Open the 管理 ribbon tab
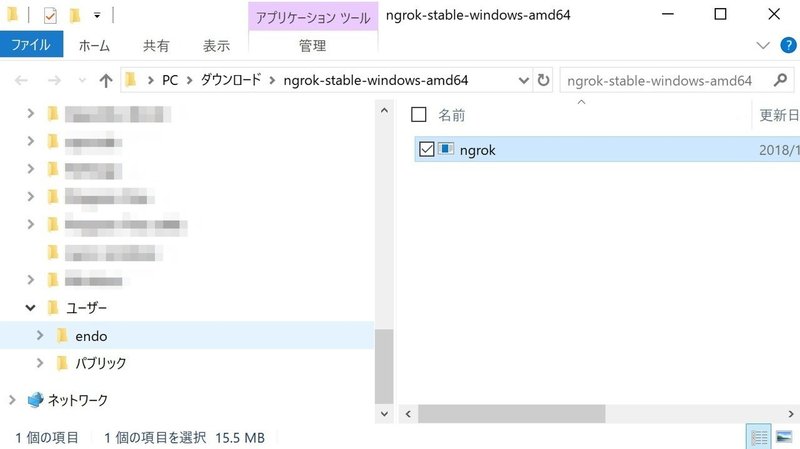Screen dimensions: 800x449 point(312,46)
